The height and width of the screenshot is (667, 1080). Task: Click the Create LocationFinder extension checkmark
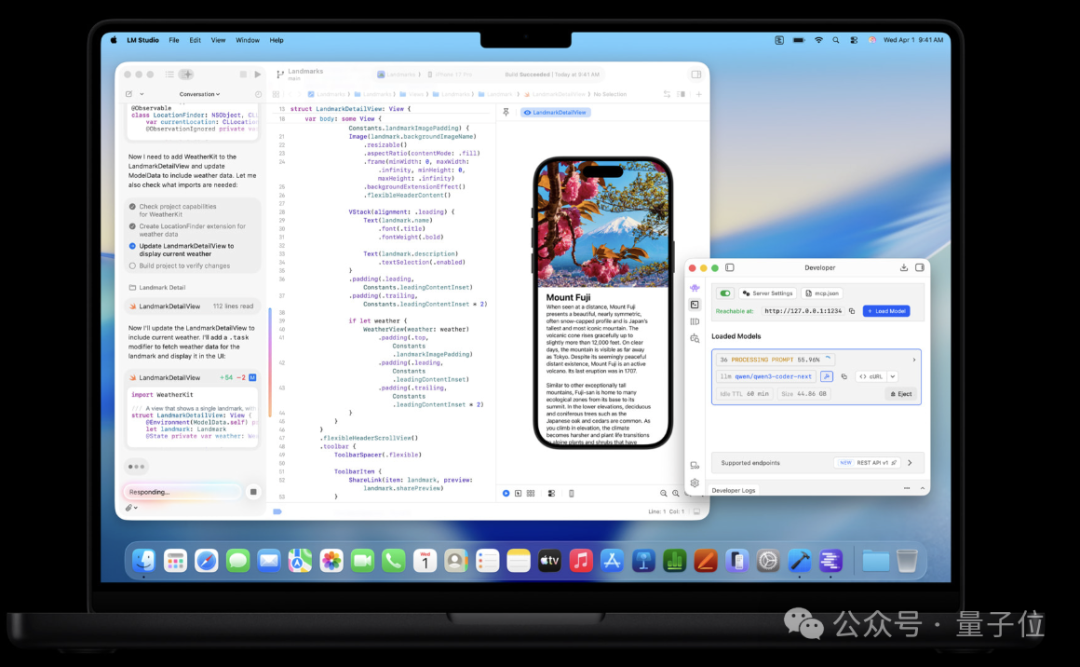coord(132,226)
